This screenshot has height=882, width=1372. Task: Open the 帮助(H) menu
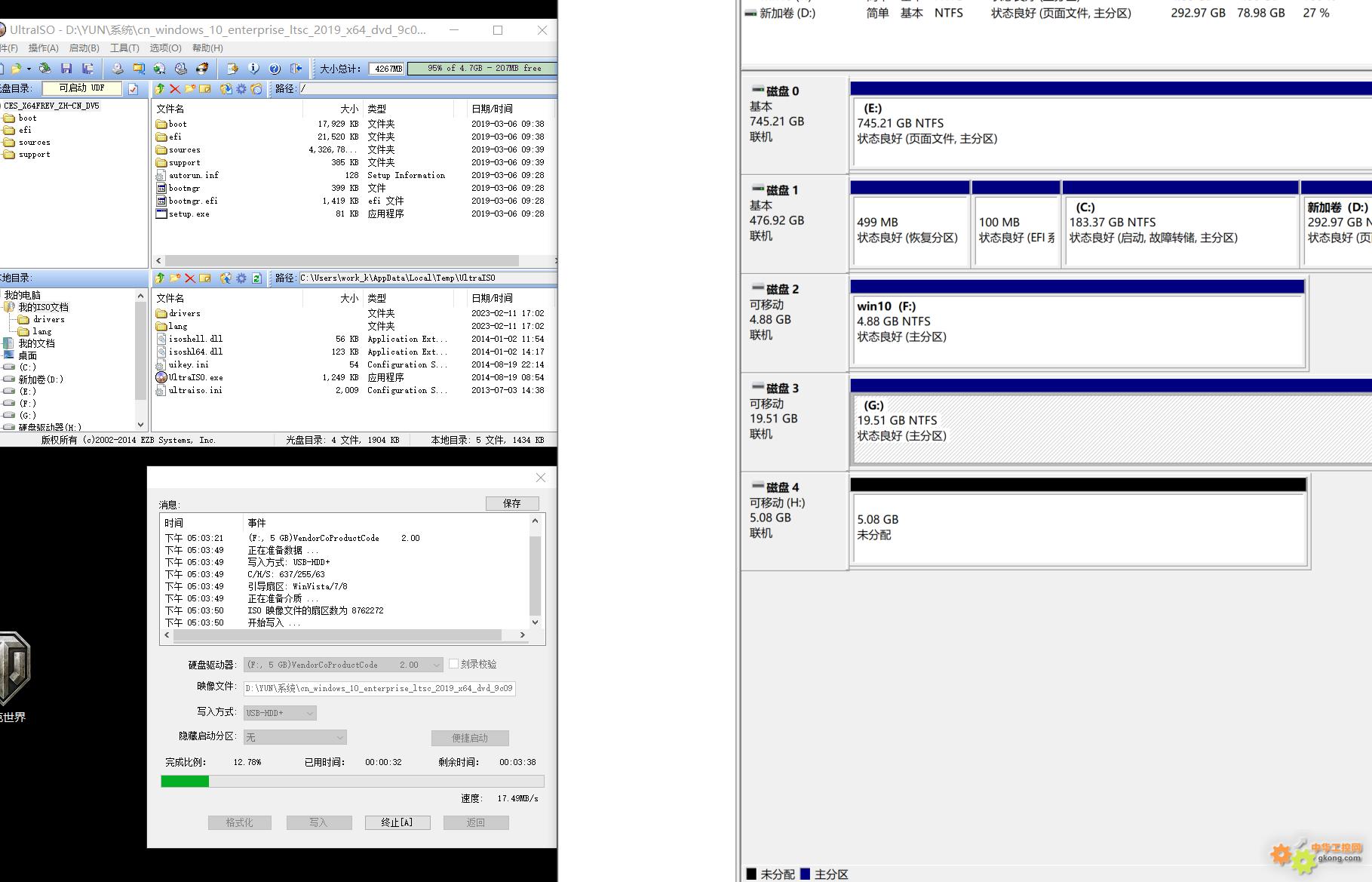(207, 48)
